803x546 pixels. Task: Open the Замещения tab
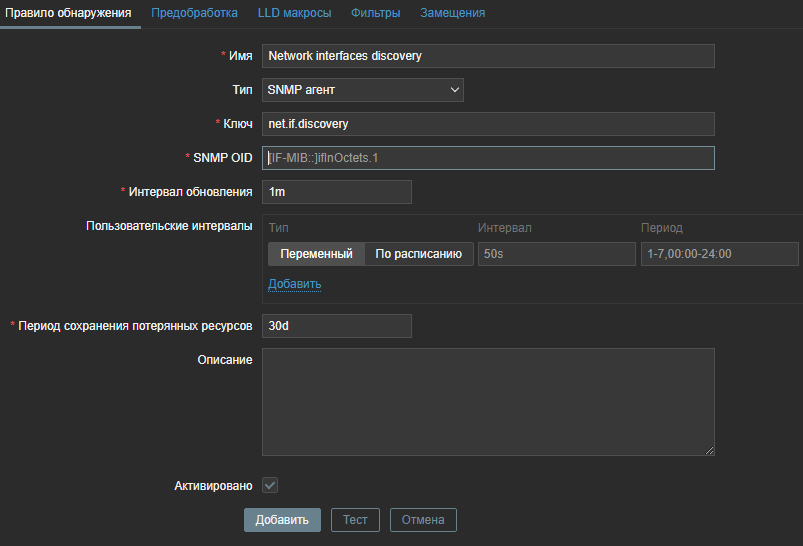pos(452,13)
